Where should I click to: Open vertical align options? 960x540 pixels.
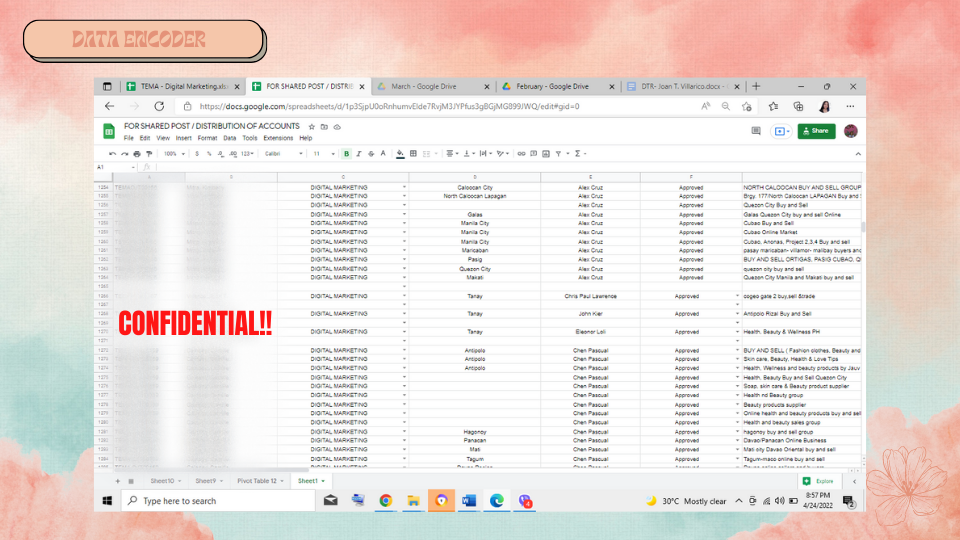[468, 154]
